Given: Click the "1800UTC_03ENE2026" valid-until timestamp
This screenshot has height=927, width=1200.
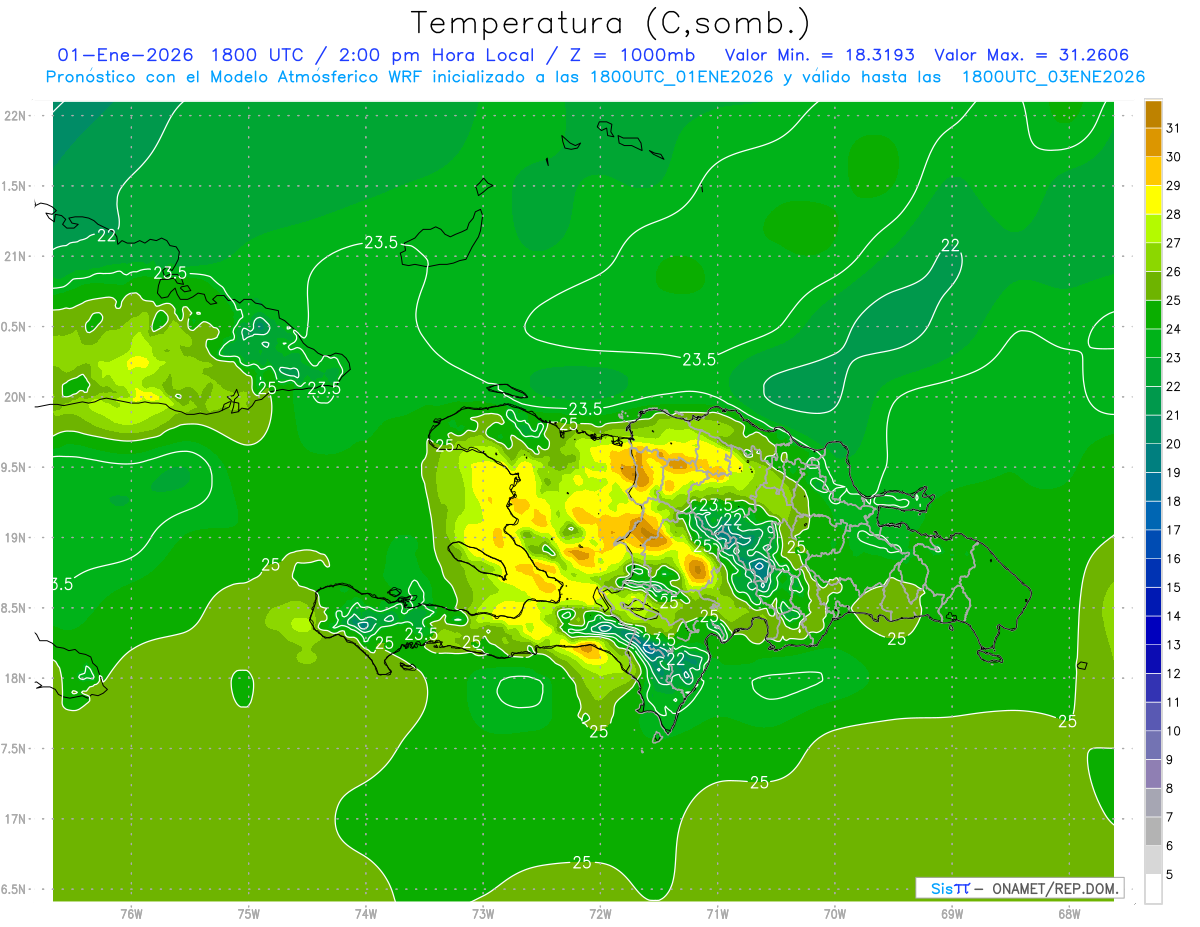Looking at the screenshot, I should coord(1053,77).
